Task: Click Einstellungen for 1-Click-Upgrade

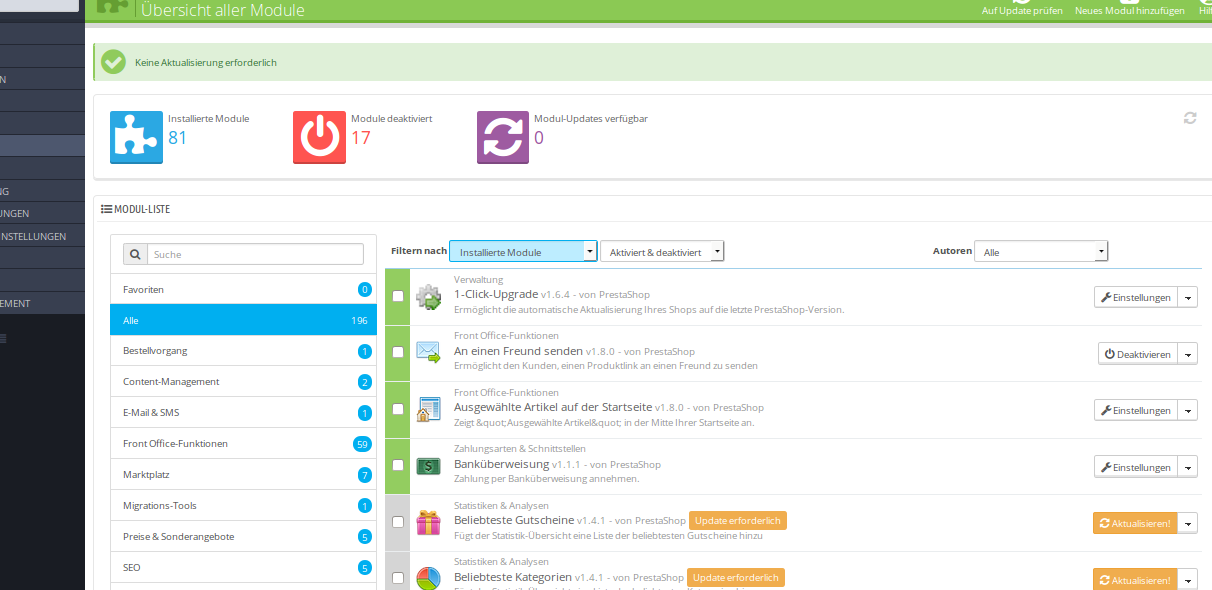Action: coord(1135,297)
